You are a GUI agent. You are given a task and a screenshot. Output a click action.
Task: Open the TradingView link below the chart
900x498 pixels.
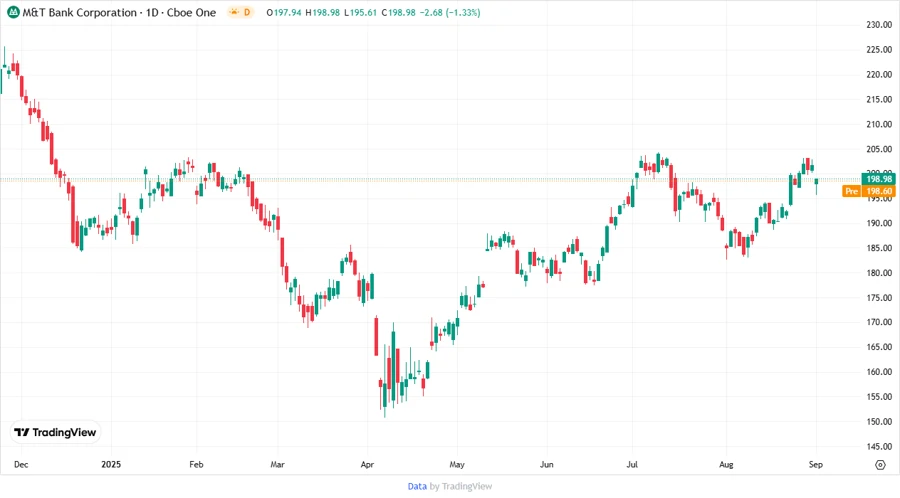click(467, 486)
